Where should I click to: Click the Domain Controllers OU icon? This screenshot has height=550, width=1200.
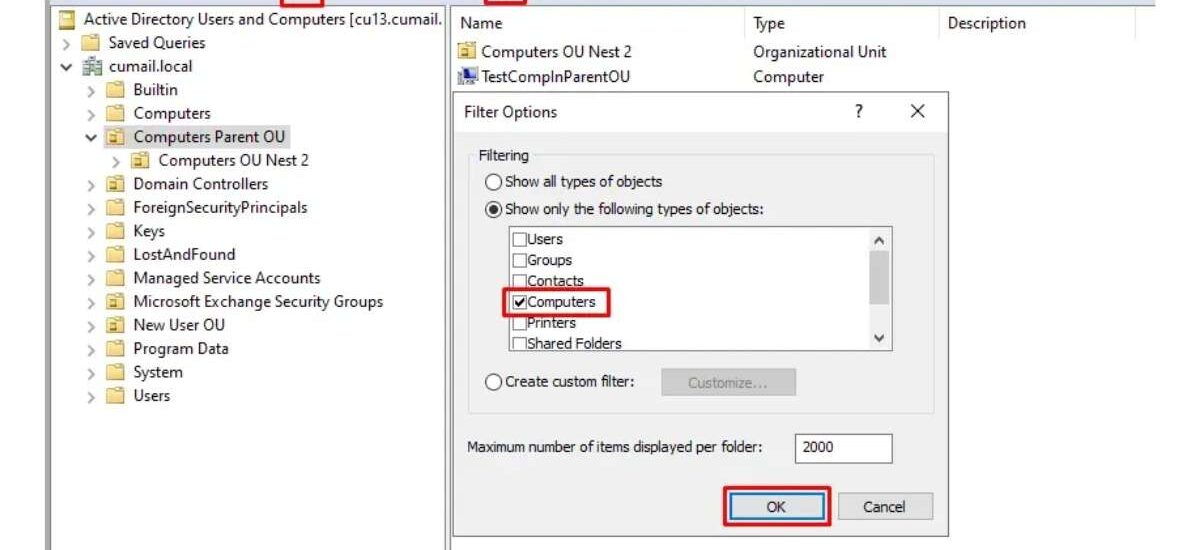coord(116,184)
